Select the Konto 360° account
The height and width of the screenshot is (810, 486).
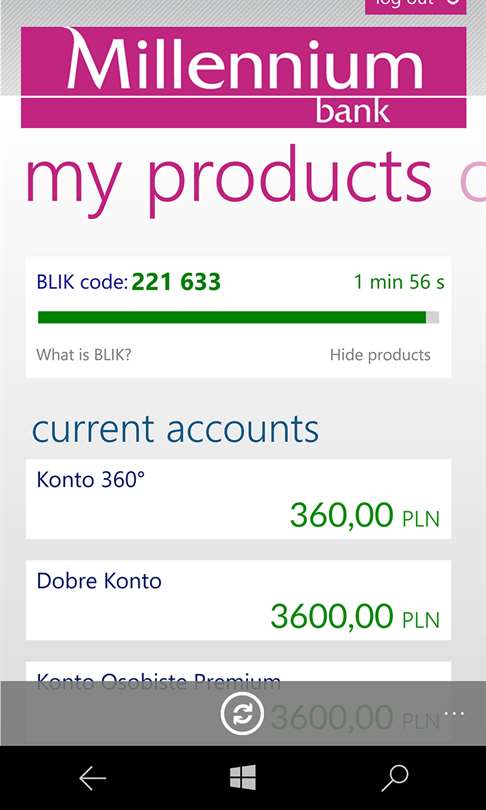pos(239,499)
